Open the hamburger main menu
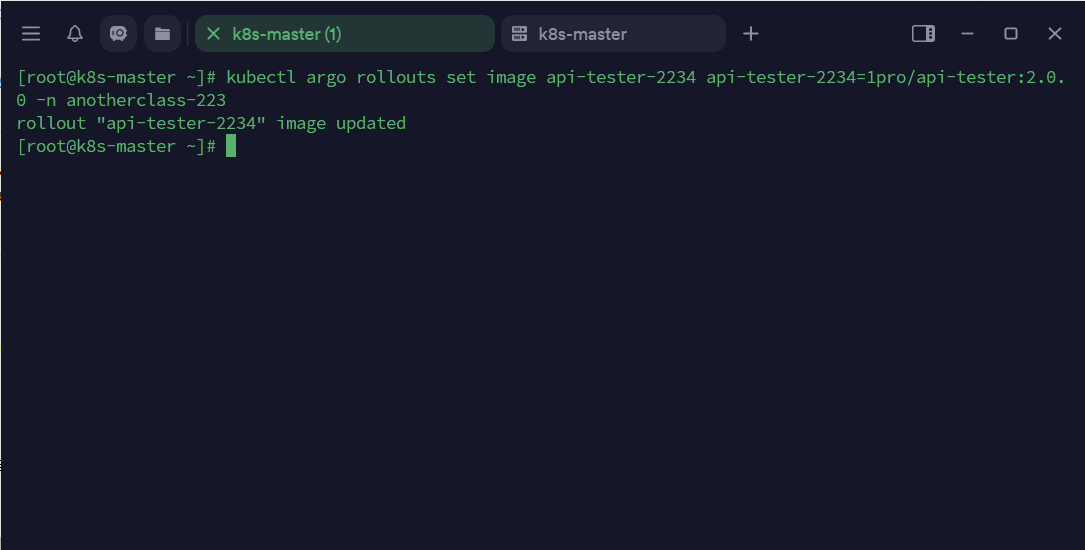The image size is (1085, 550). pos(31,34)
